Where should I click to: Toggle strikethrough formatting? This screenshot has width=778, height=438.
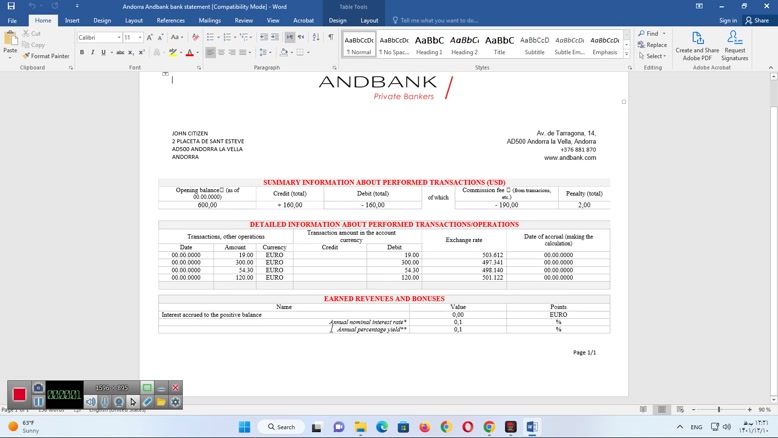point(120,53)
